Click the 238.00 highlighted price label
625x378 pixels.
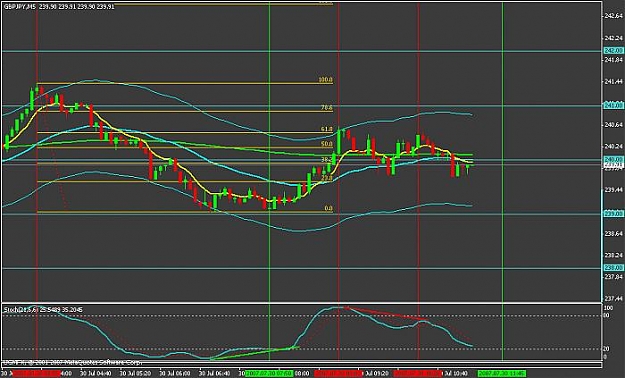click(x=613, y=268)
